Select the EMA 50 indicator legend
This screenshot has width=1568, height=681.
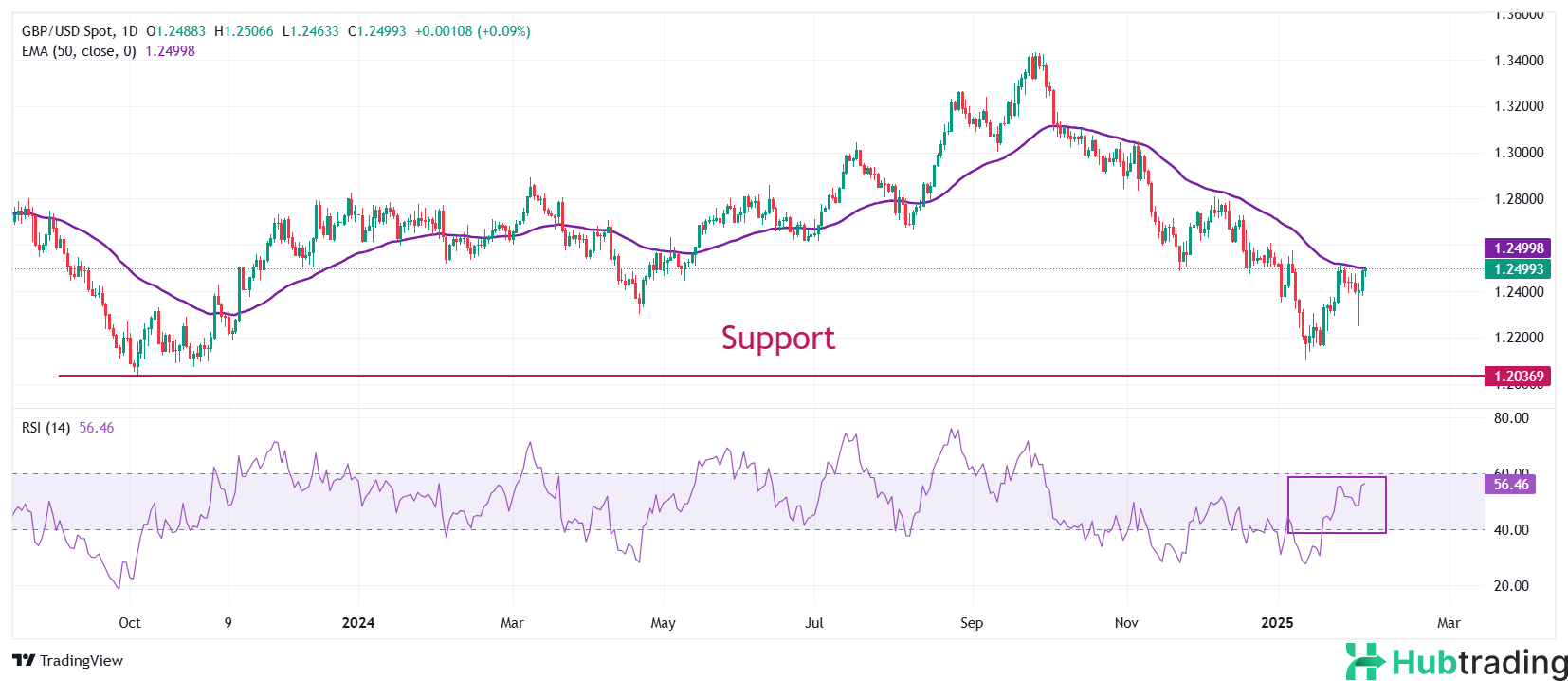(x=79, y=51)
